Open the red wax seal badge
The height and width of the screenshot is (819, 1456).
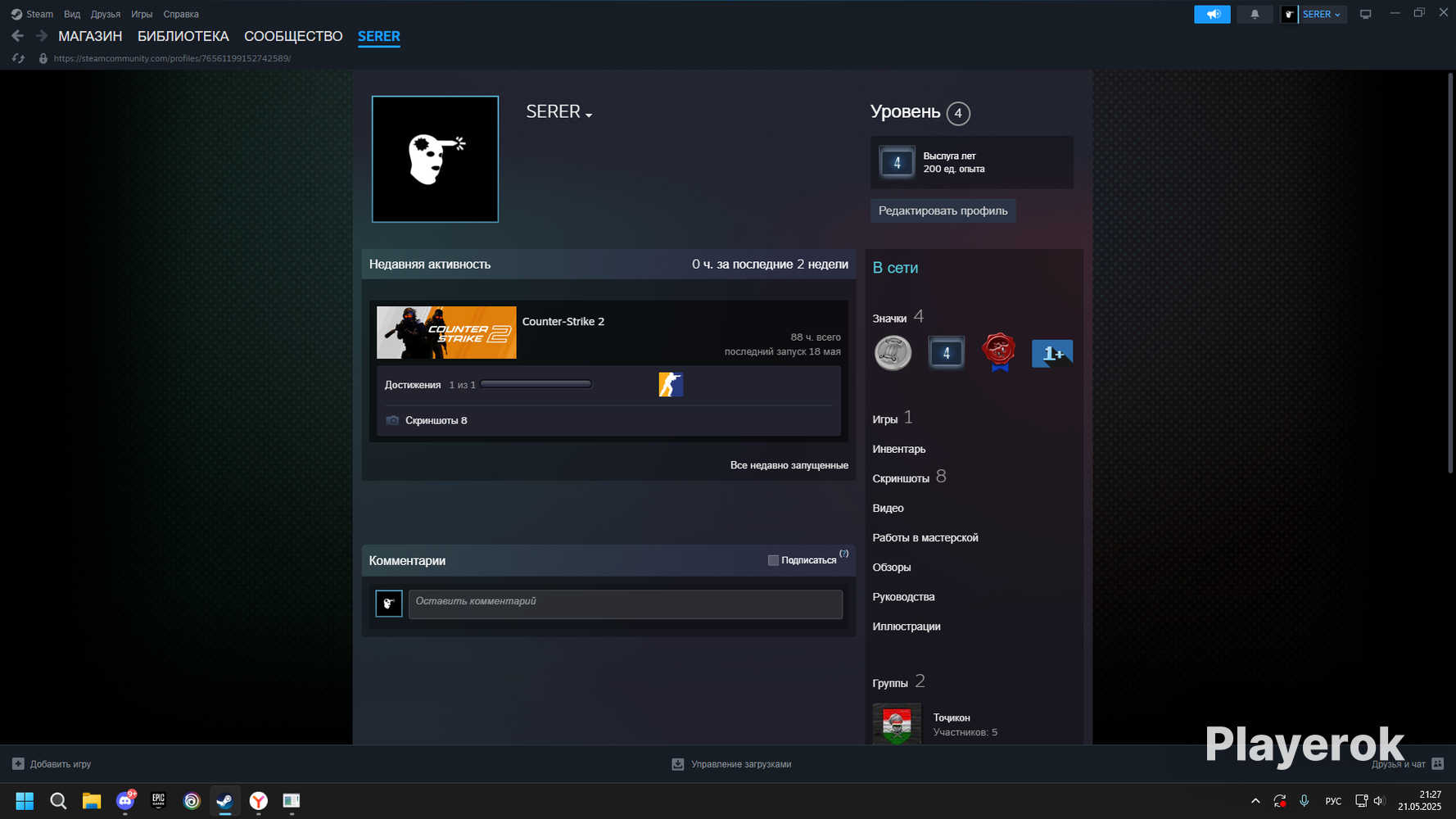point(999,353)
